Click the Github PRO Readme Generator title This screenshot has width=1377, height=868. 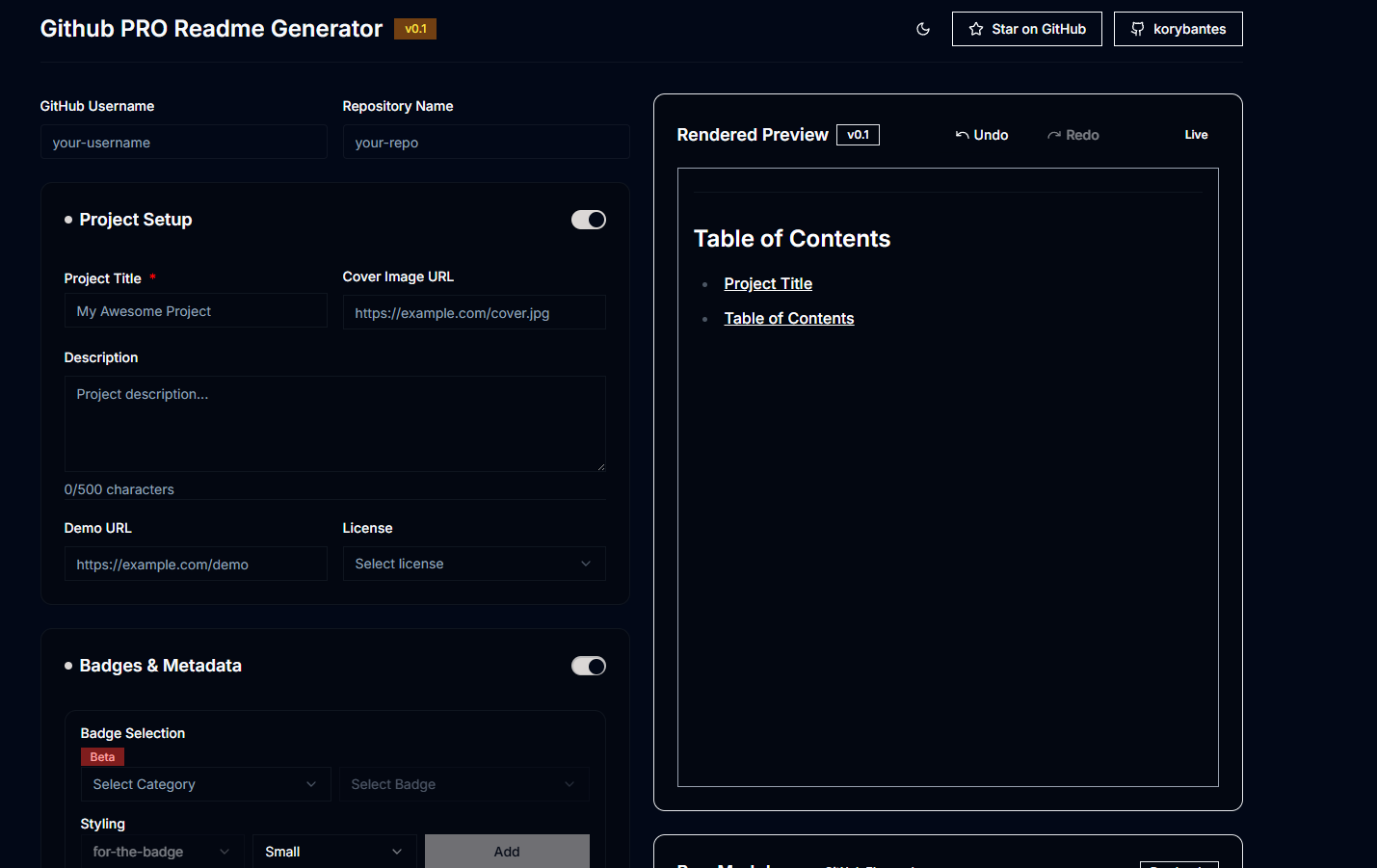pos(211,29)
